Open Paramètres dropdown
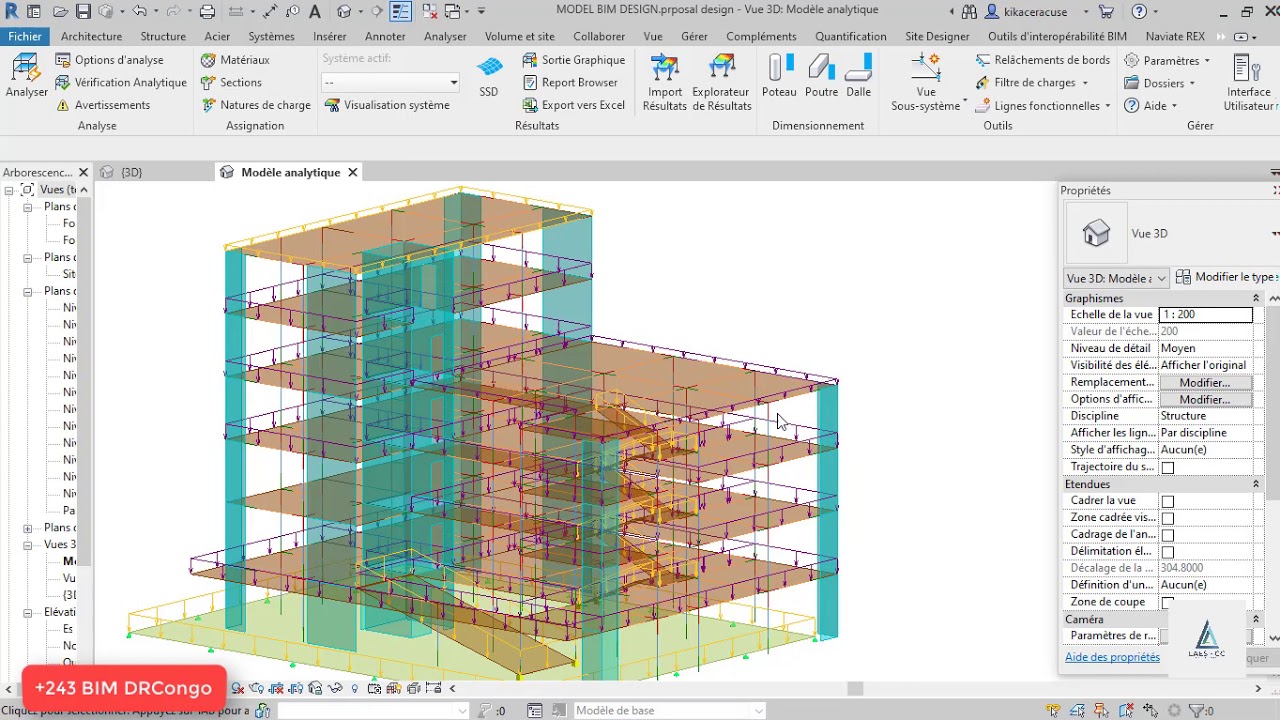This screenshot has width=1280, height=720. pyautogui.click(x=1167, y=60)
